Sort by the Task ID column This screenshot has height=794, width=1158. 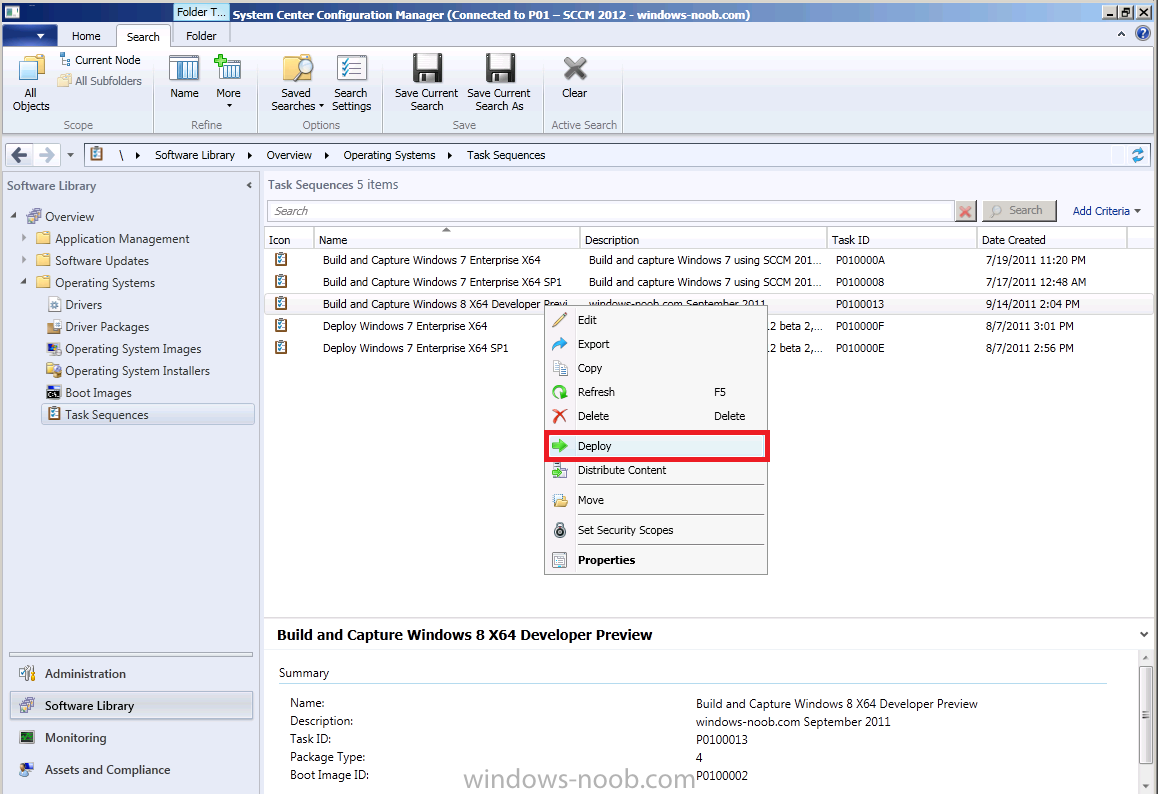pyautogui.click(x=901, y=239)
